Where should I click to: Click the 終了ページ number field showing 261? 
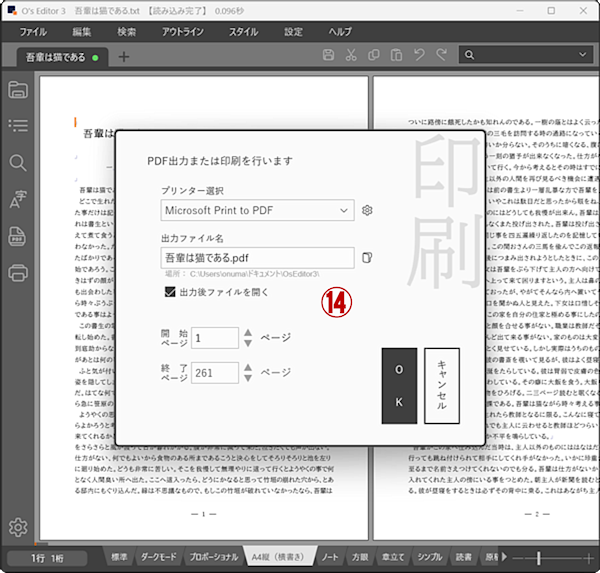tap(215, 373)
